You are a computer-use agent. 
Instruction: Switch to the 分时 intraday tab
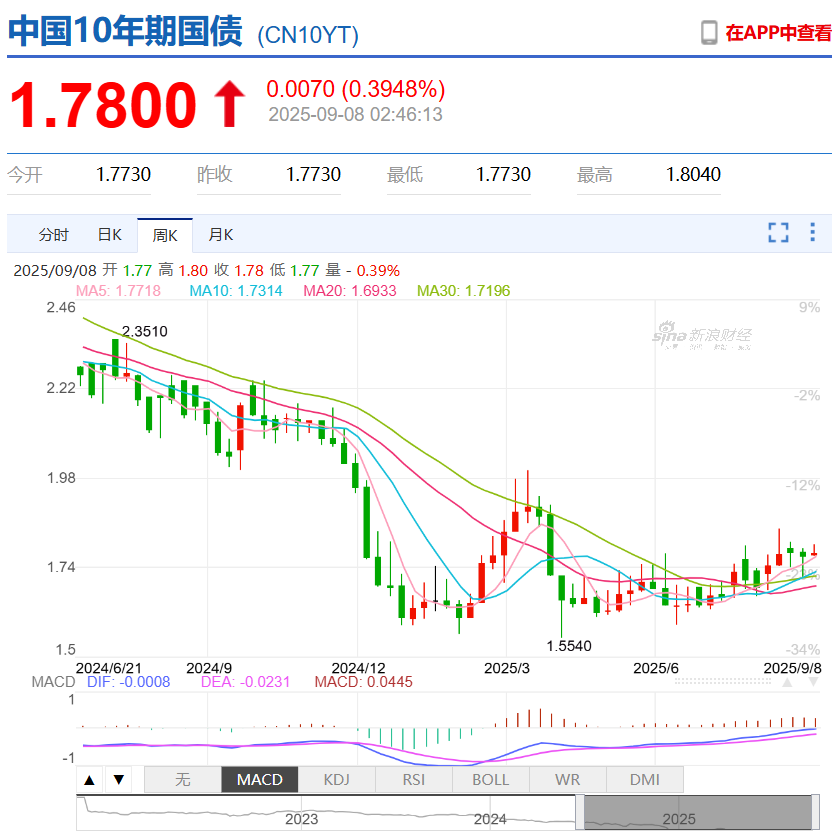(x=54, y=235)
